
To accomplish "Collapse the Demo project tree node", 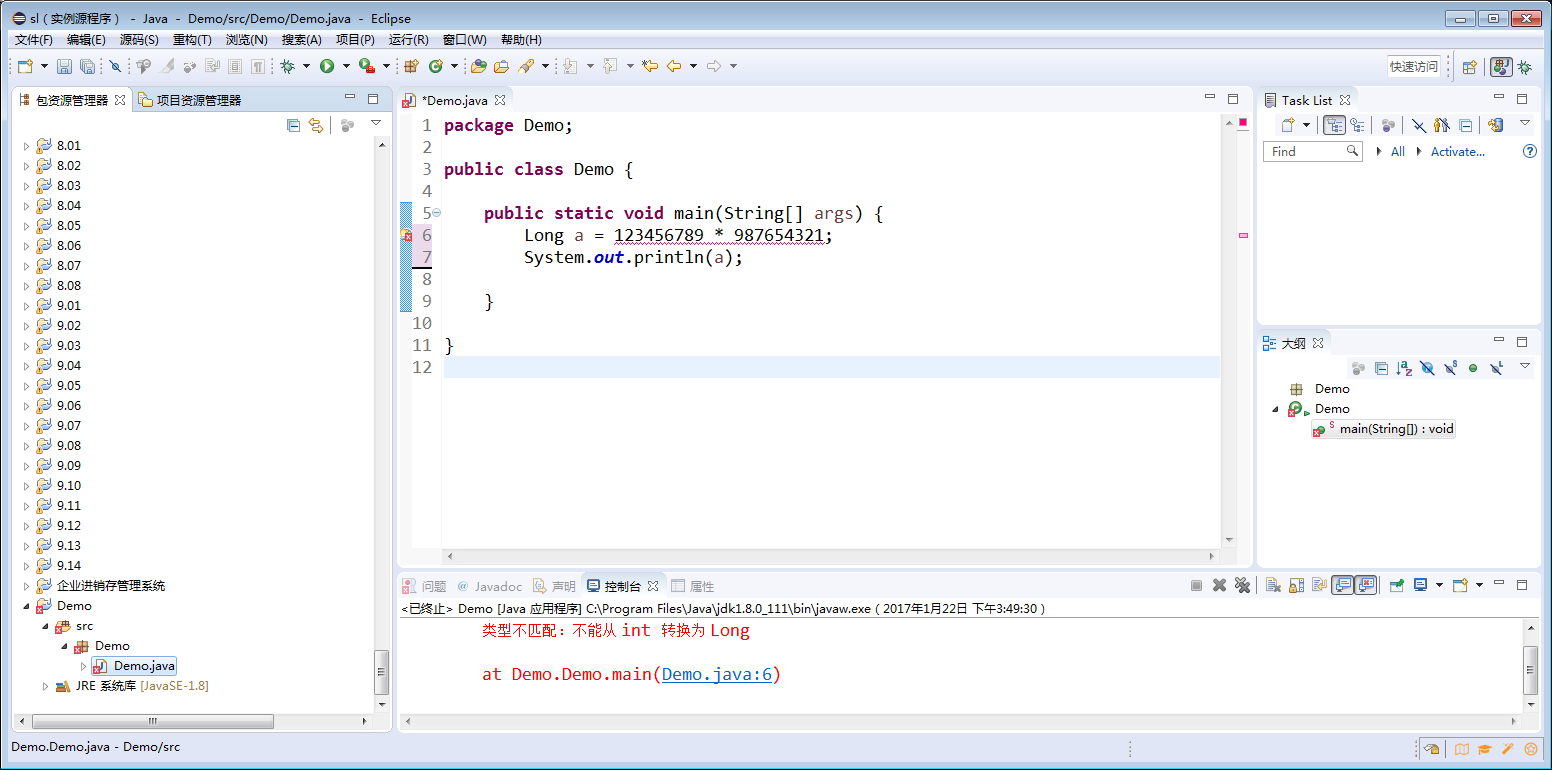I will tap(27, 606).
